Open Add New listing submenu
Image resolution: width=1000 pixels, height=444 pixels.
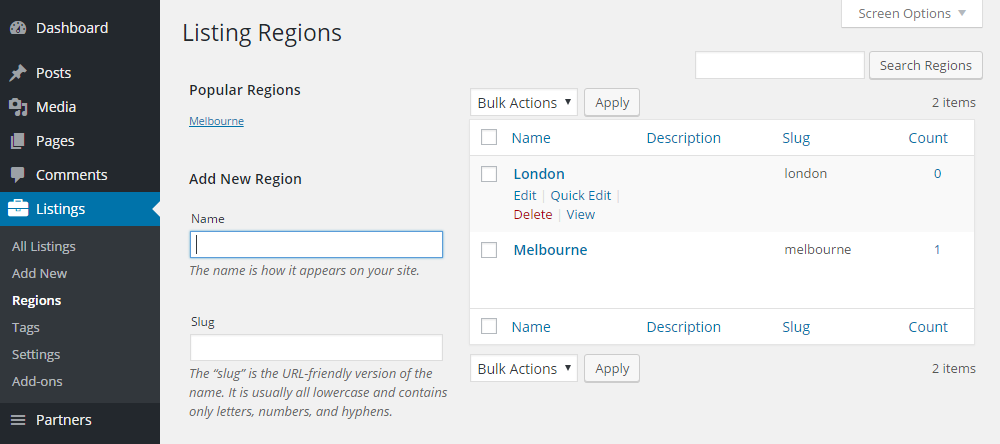coord(40,273)
